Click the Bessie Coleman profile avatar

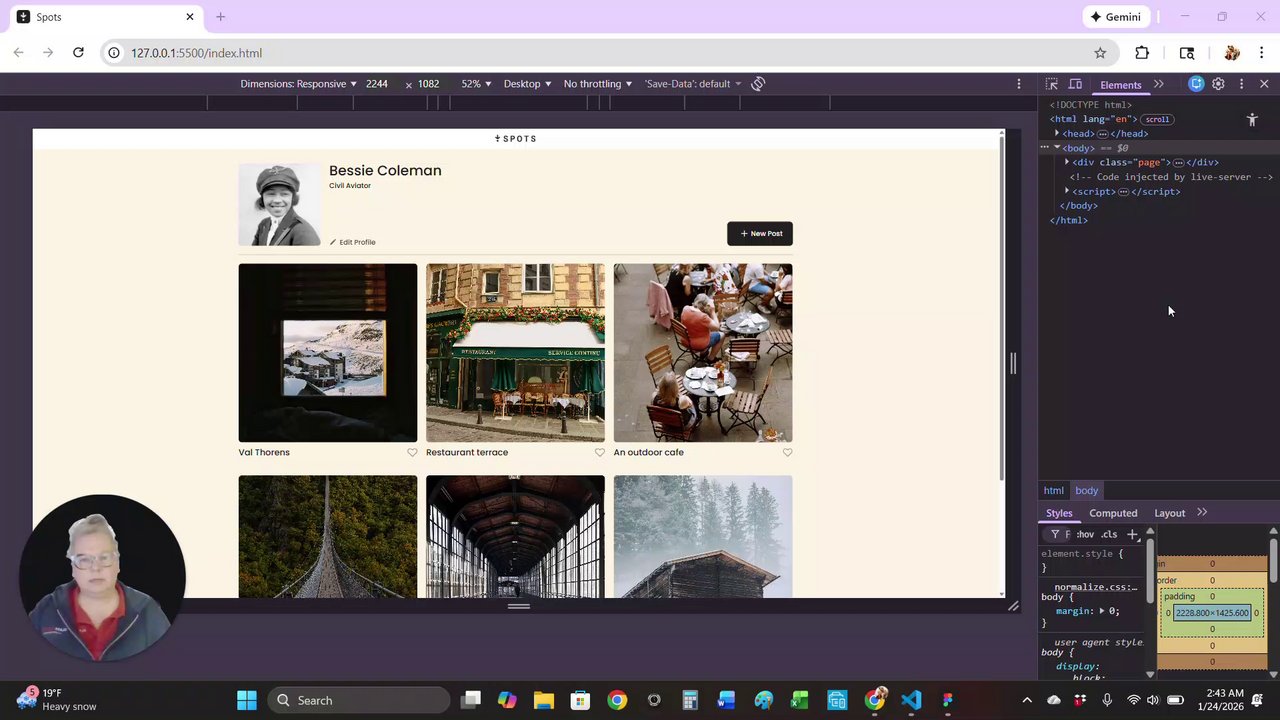tap(280, 204)
